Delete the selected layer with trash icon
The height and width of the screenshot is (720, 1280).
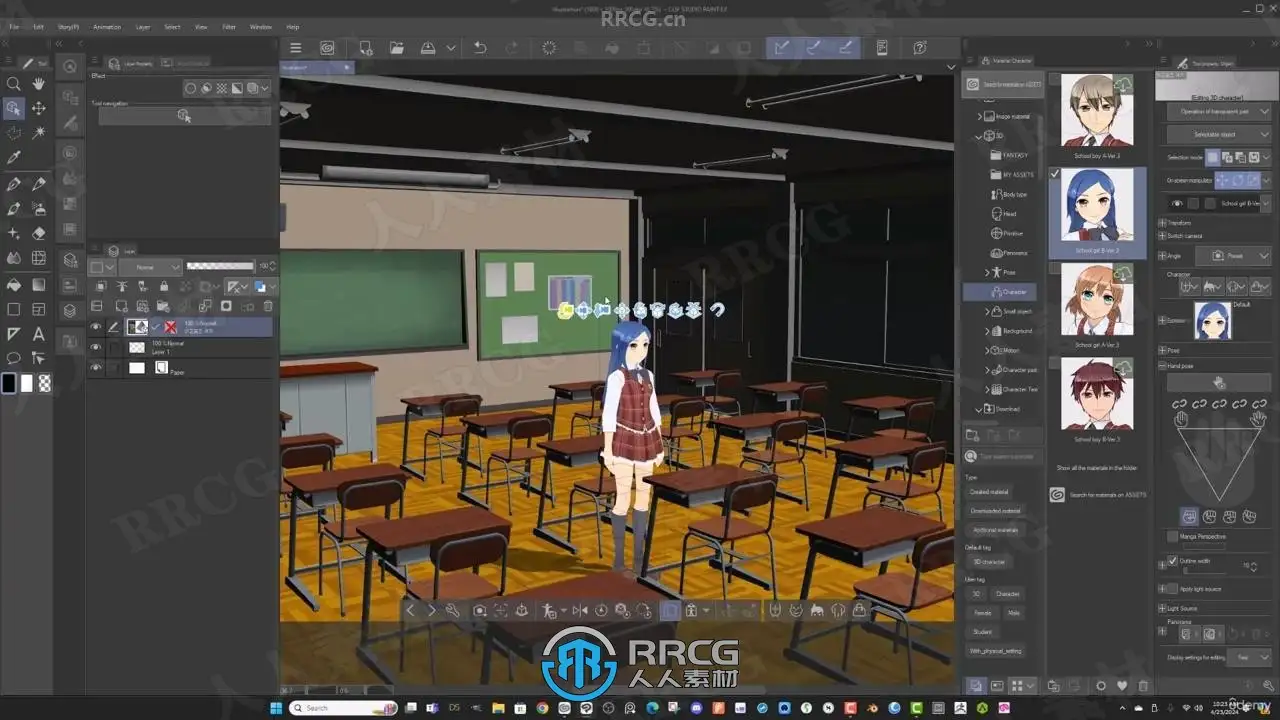coord(268,306)
